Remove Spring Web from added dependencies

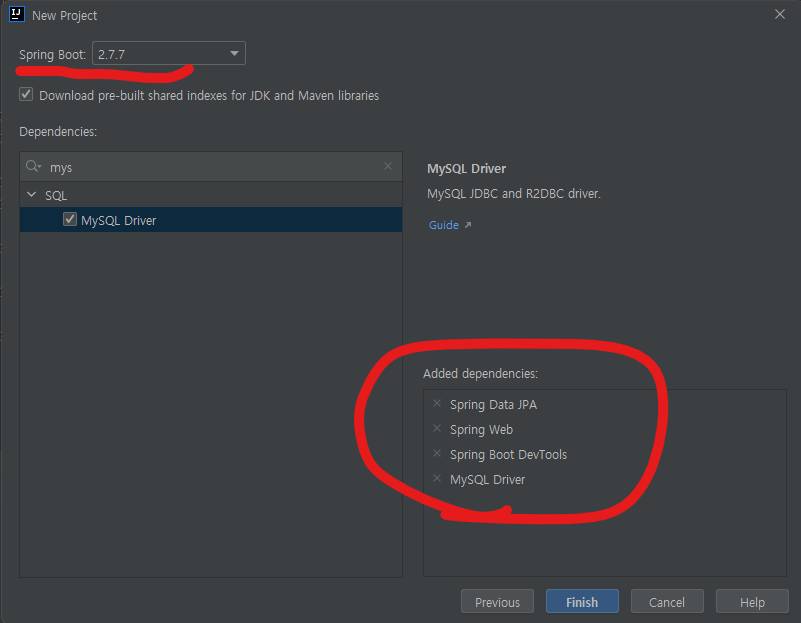coord(437,428)
